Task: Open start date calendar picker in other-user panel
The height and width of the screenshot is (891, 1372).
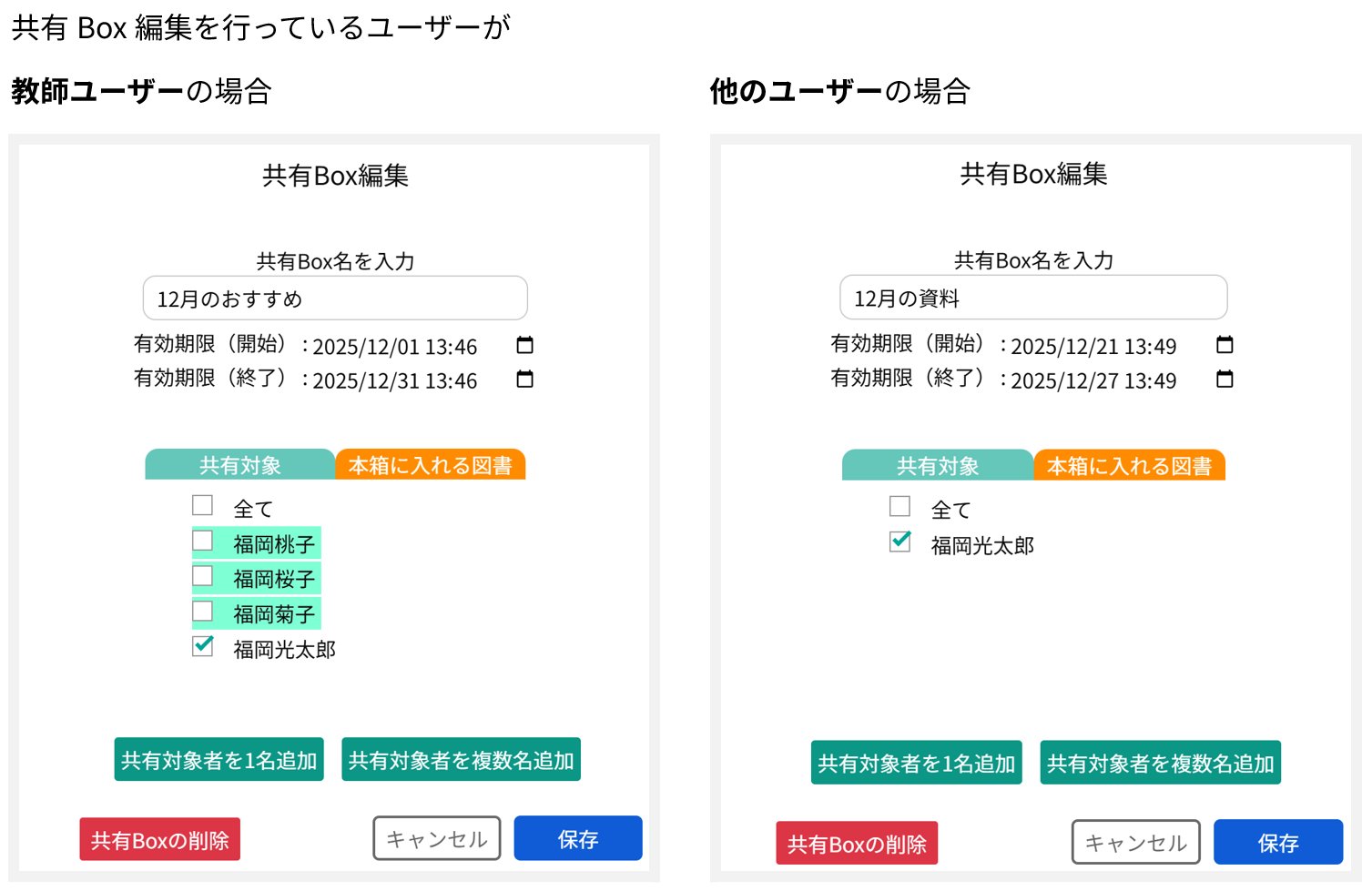Action: pyautogui.click(x=1225, y=345)
